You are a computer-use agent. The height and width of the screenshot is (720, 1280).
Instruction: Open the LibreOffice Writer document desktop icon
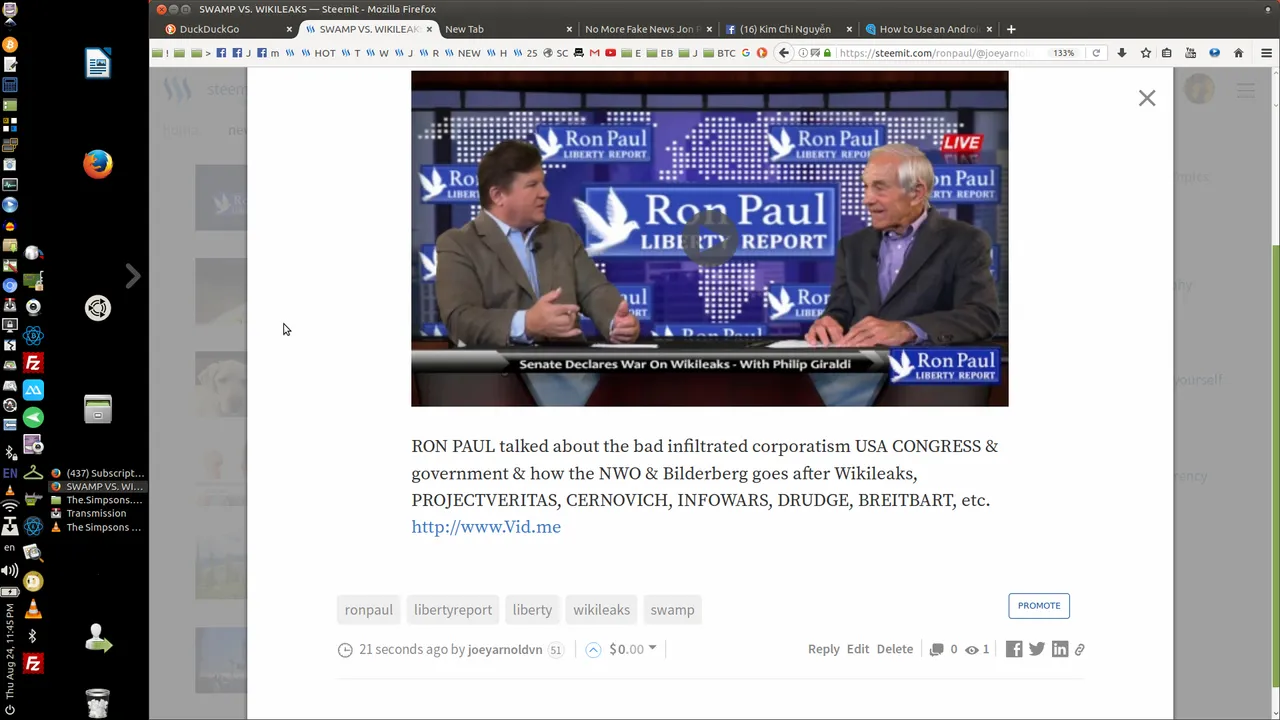click(97, 64)
